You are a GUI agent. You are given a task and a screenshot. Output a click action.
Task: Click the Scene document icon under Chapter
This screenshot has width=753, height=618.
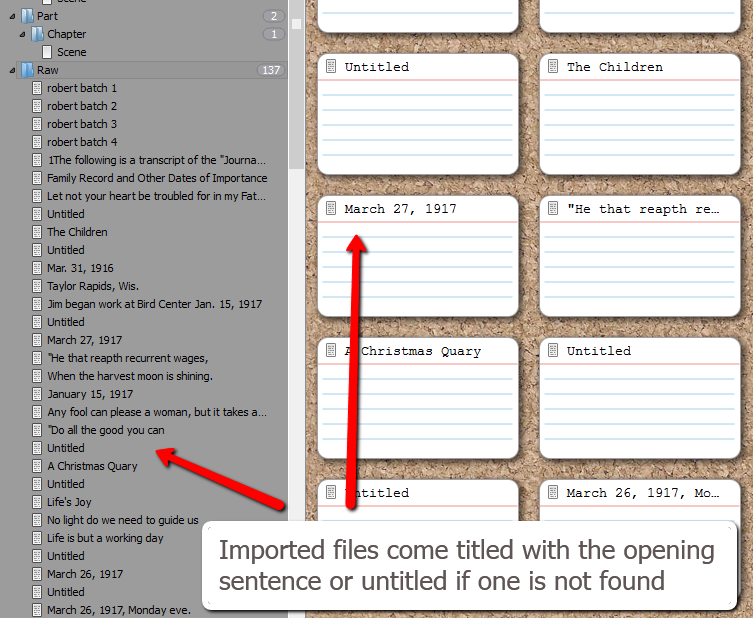tap(47, 52)
